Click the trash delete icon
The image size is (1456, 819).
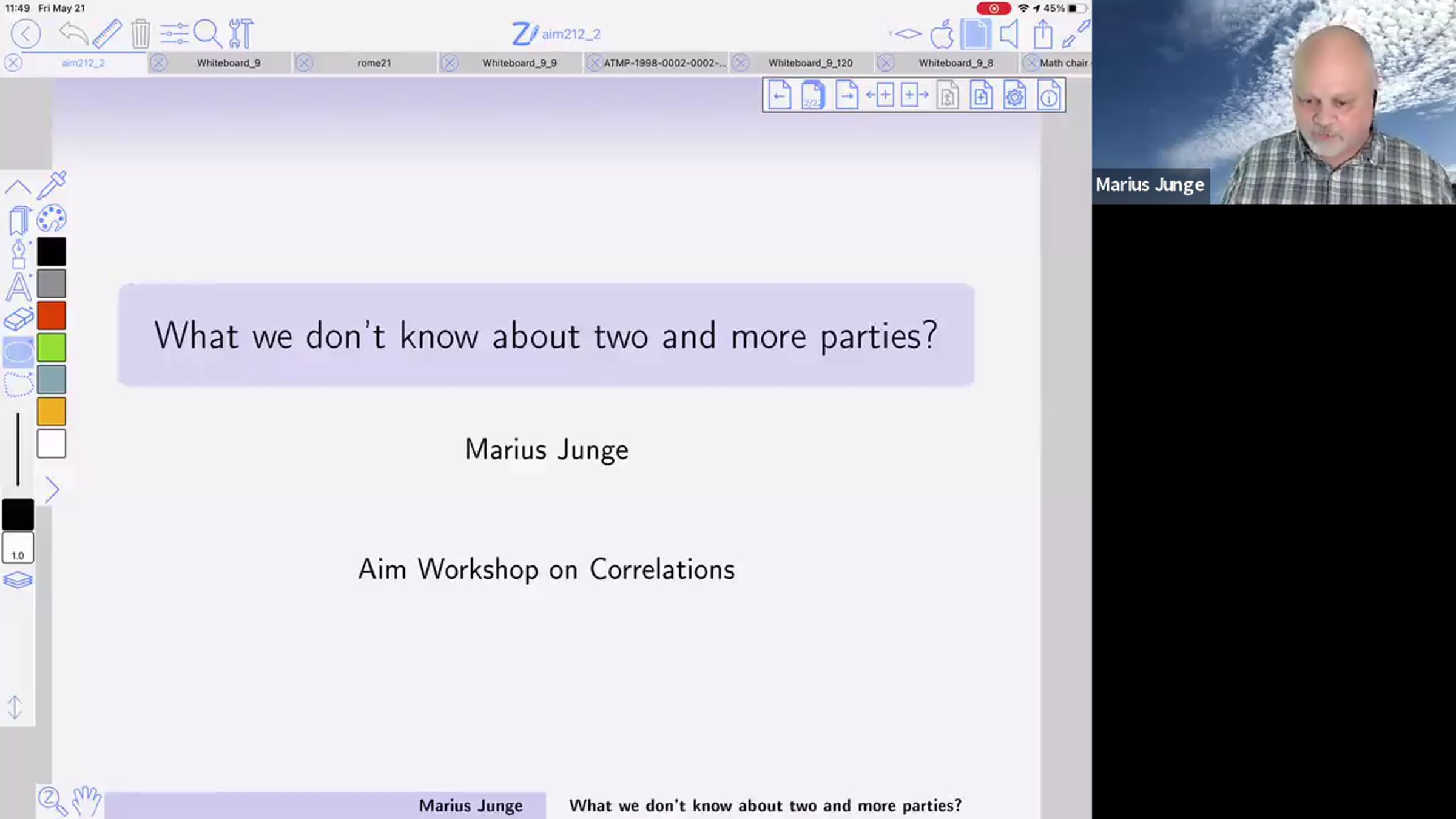click(x=141, y=34)
